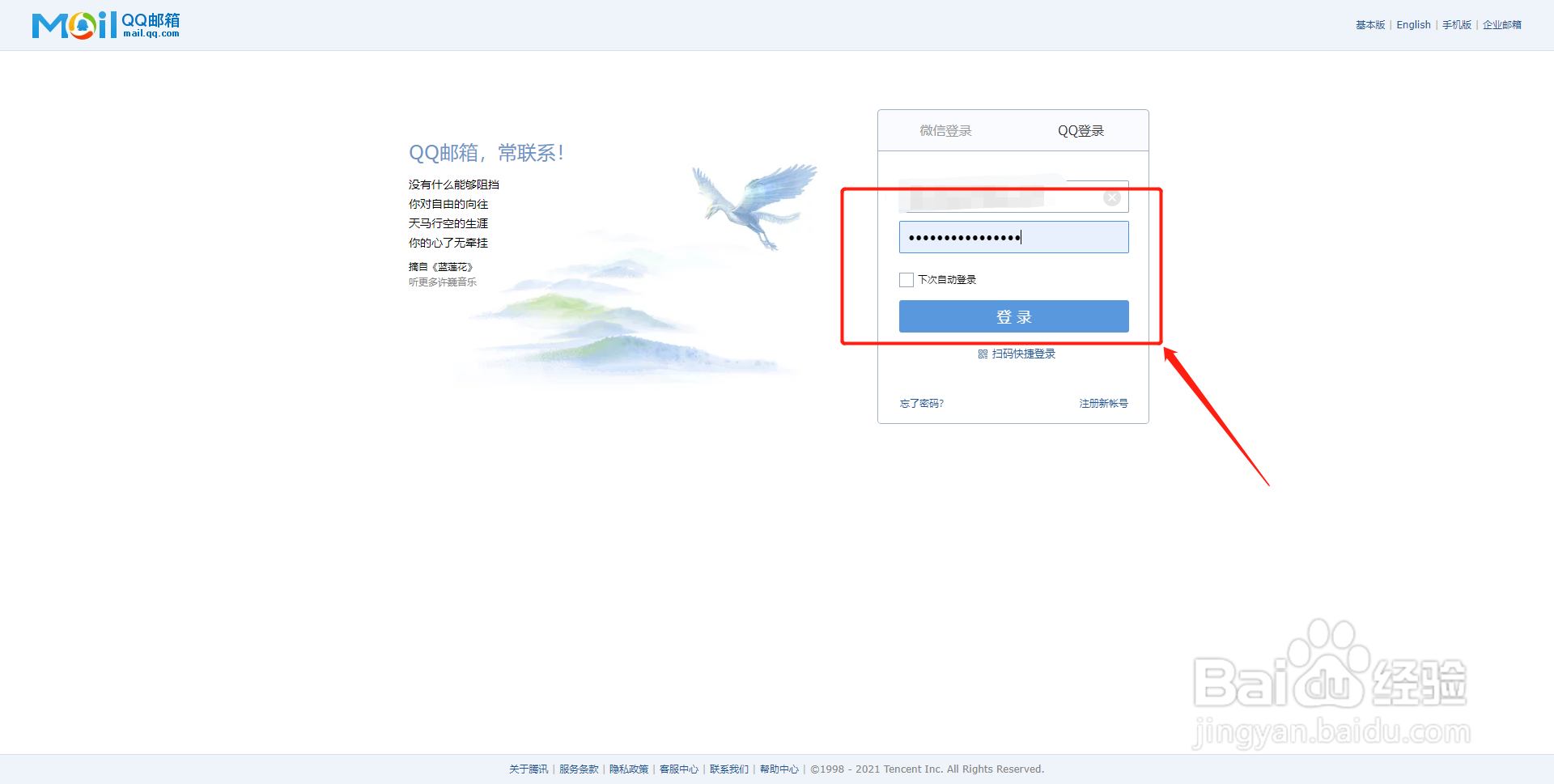Screen dimensions: 1554x784
Task: Open the 扫码快捷登录 link
Action: coord(1024,354)
